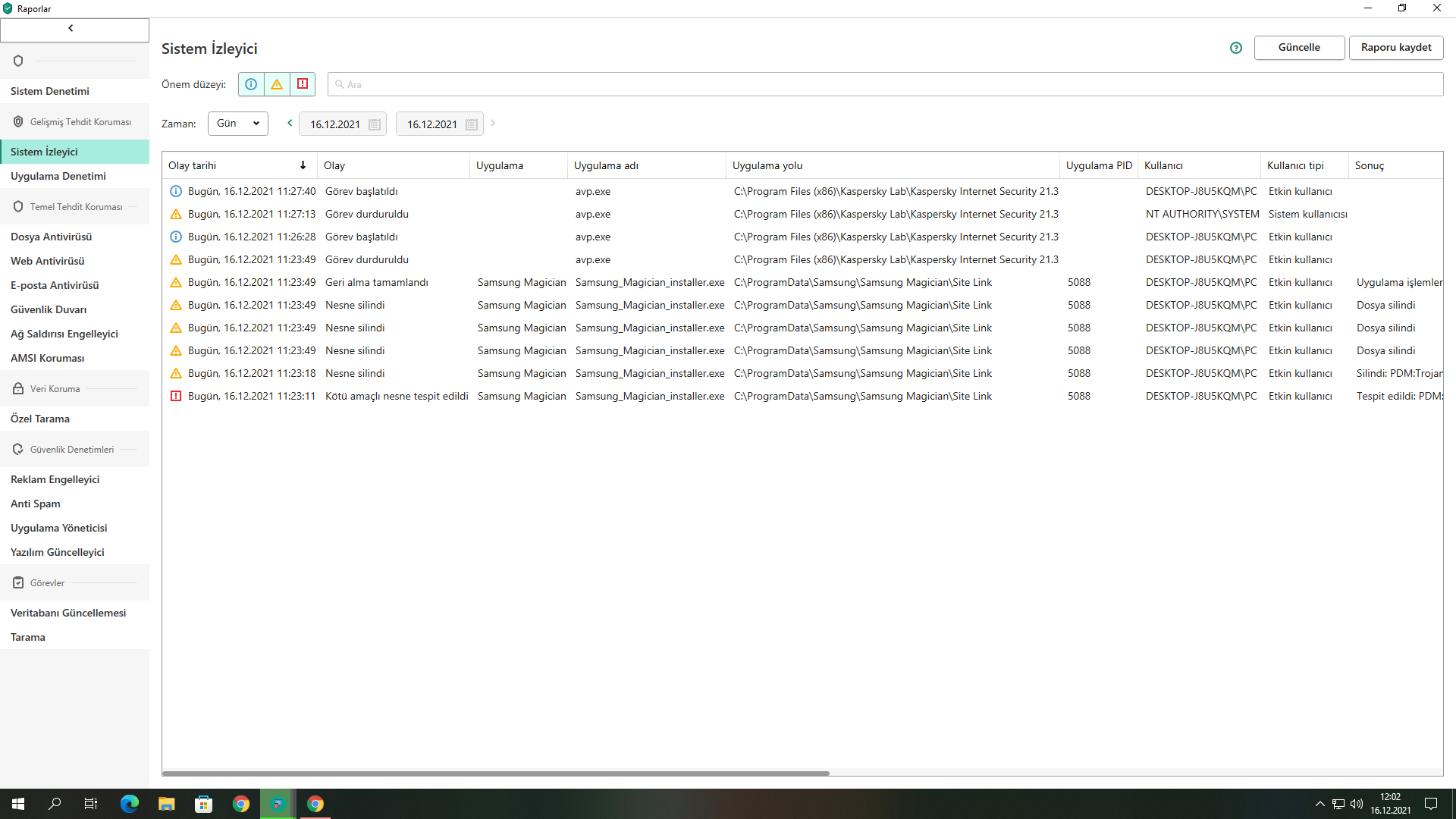Toggle the info severity level filter
1456x819 pixels.
[x=251, y=84]
